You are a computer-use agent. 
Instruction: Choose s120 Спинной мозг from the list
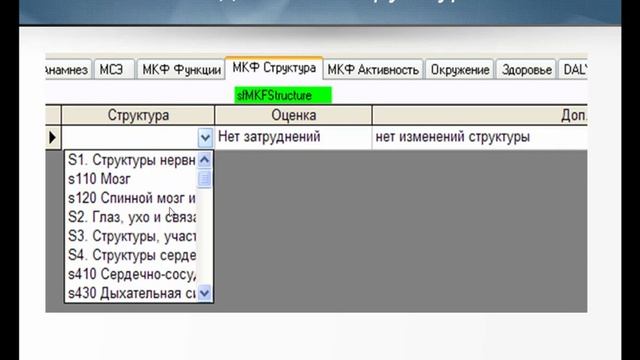131,198
